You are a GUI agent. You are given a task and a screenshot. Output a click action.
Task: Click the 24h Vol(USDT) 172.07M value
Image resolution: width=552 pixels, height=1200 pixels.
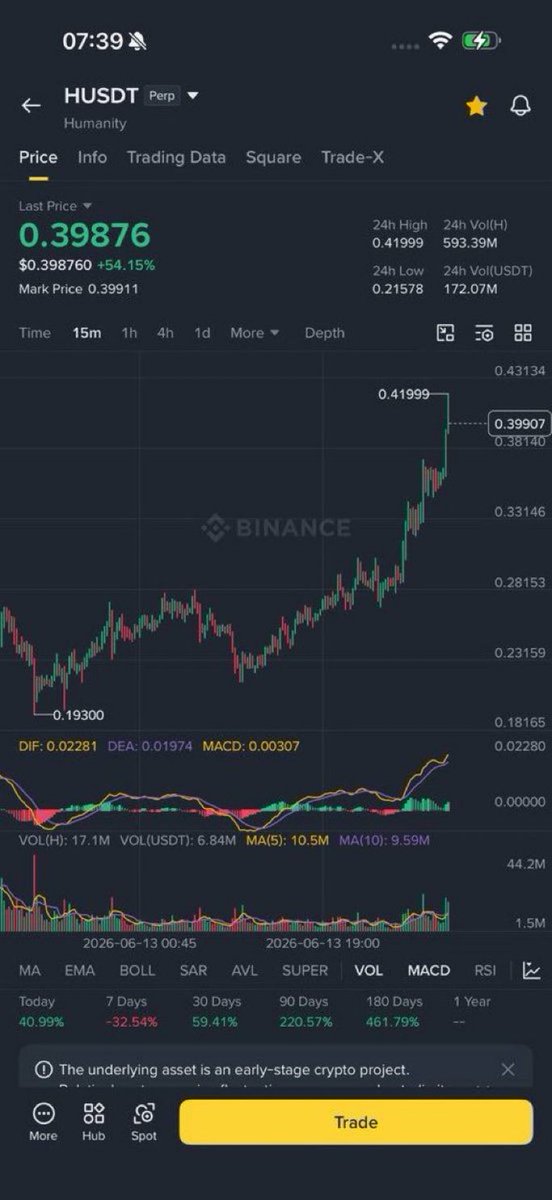(x=470, y=289)
